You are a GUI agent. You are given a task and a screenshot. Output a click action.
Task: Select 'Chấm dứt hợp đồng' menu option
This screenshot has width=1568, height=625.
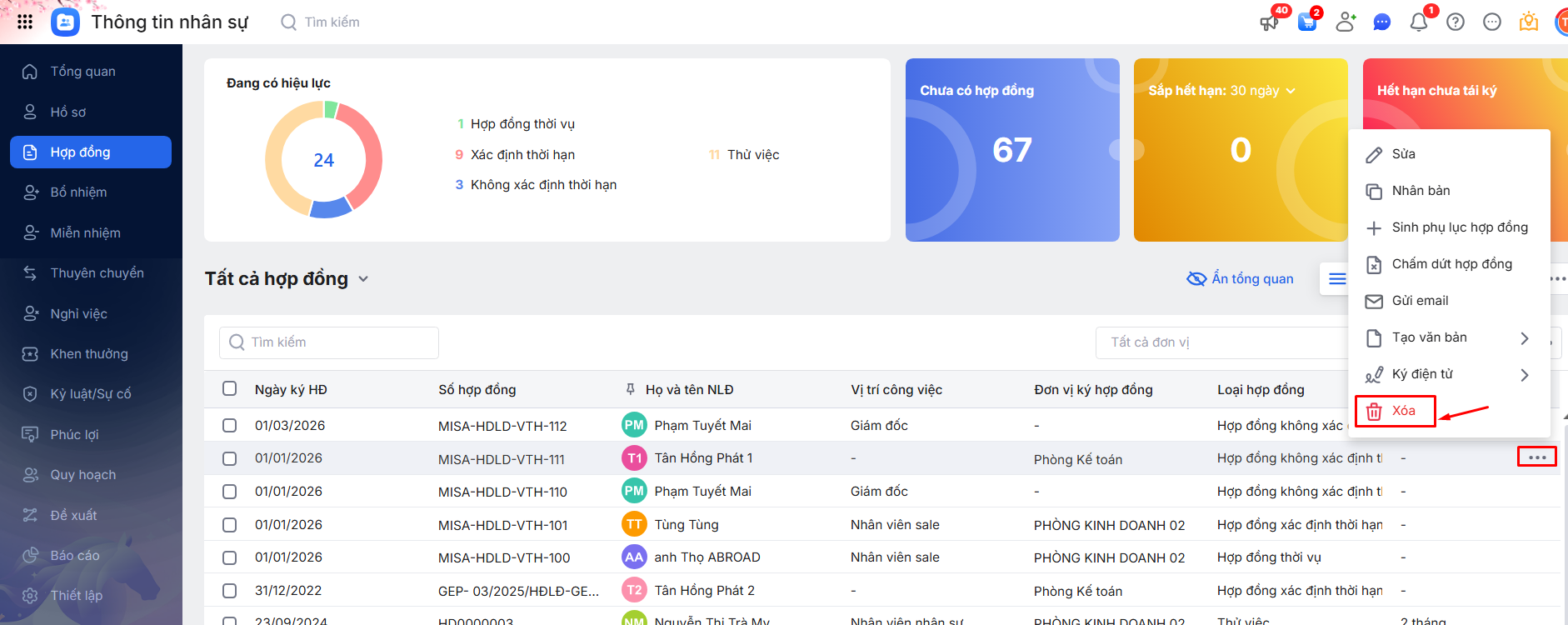1451,264
